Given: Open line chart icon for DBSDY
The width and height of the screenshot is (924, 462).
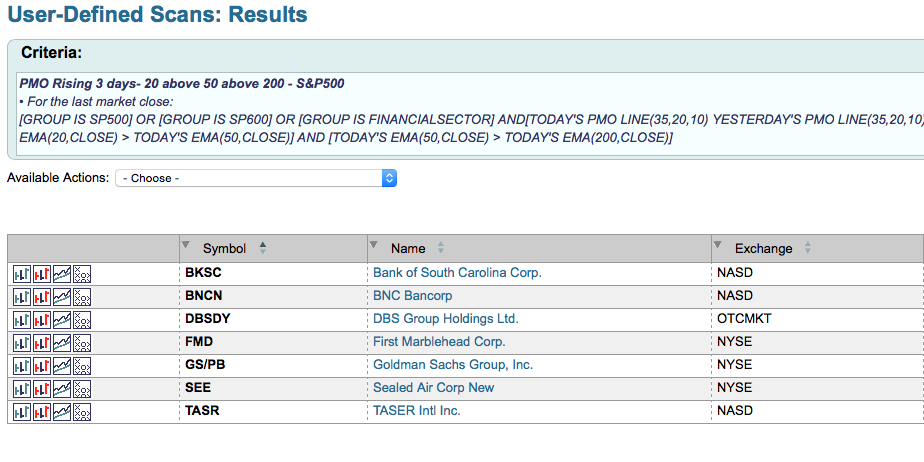Looking at the screenshot, I should (62, 319).
